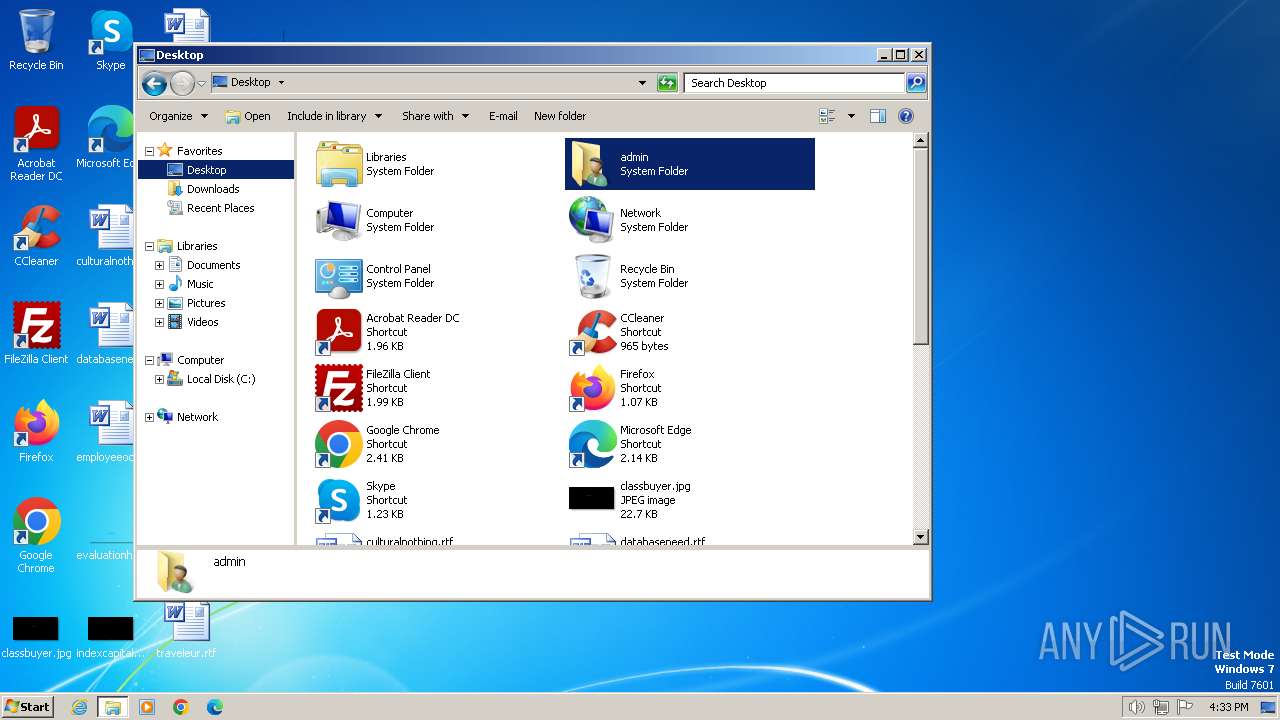This screenshot has width=1280, height=720.
Task: Click the taskbar clock 4:33 PM
Action: pos(1229,707)
